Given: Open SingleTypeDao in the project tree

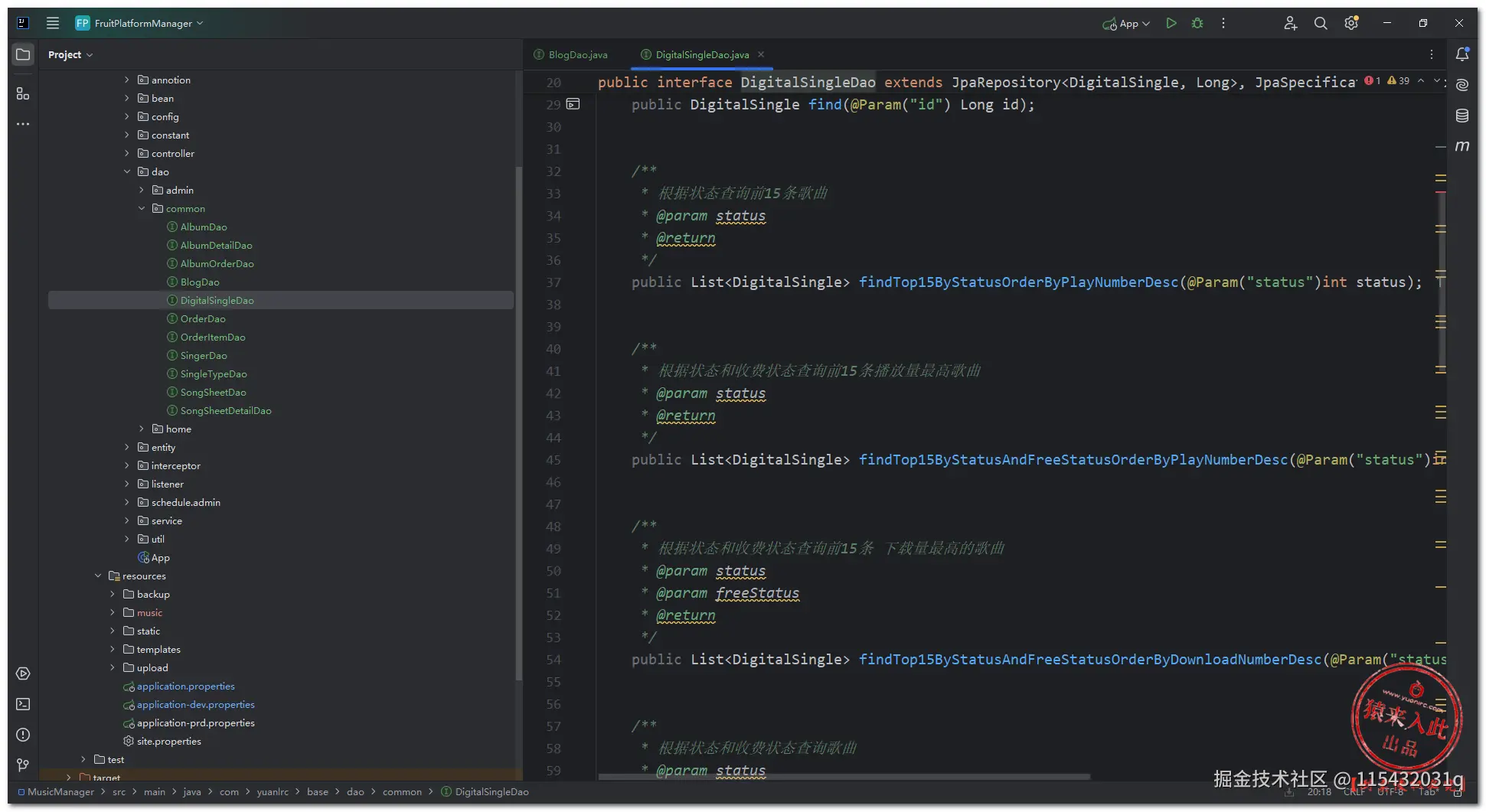Looking at the screenshot, I should [213, 373].
